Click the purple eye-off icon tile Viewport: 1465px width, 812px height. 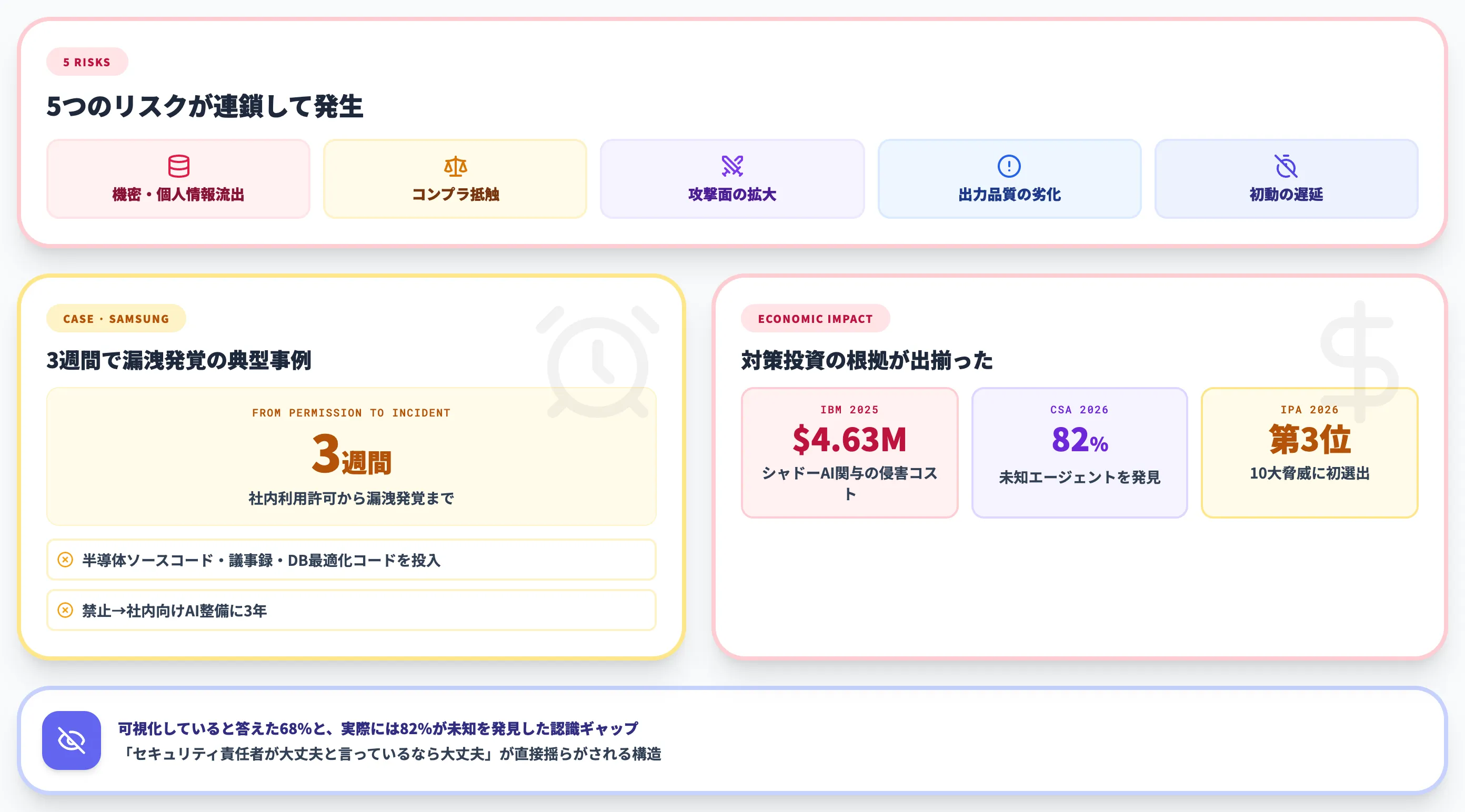click(72, 740)
